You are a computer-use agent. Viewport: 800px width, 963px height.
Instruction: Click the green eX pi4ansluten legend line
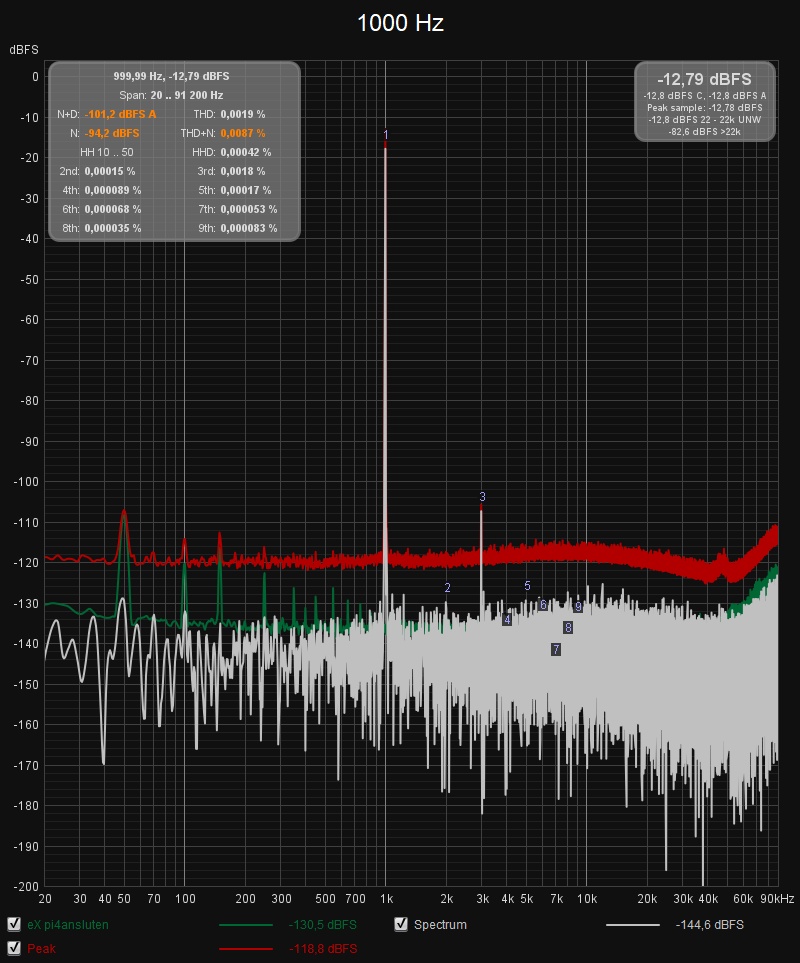pos(246,925)
